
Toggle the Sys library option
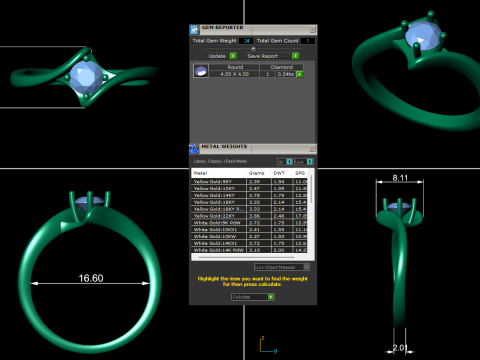[285, 162]
